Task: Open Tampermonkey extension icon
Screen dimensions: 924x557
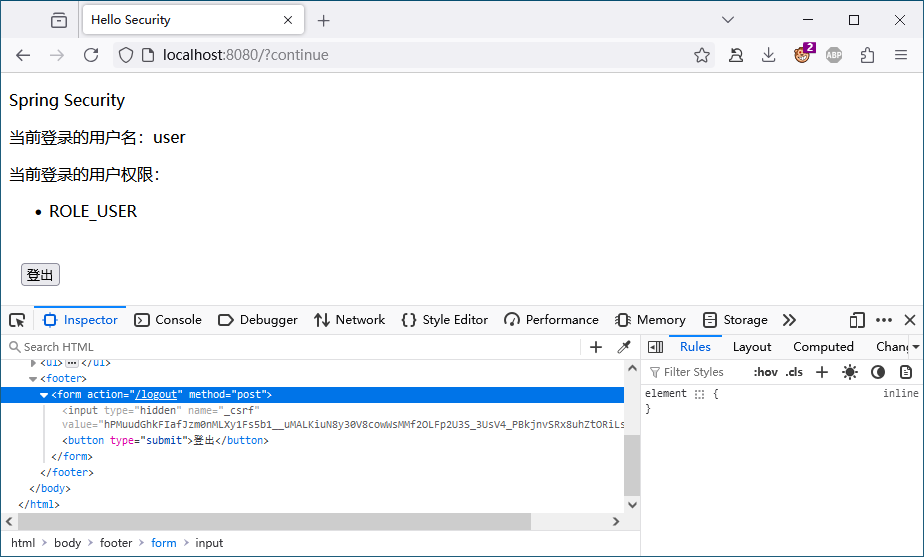Action: [x=803, y=54]
